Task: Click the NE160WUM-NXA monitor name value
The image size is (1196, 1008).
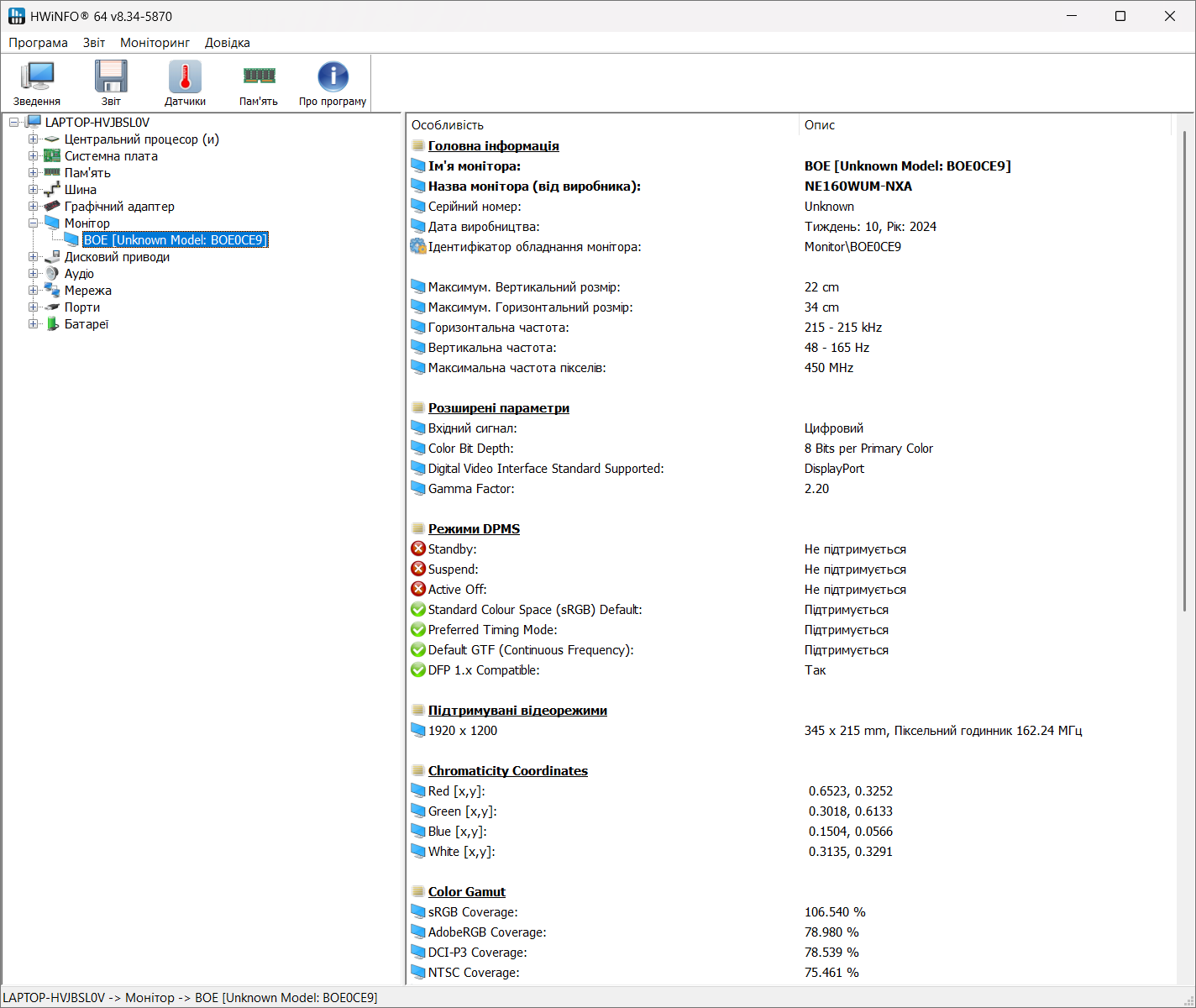Action: [x=858, y=186]
